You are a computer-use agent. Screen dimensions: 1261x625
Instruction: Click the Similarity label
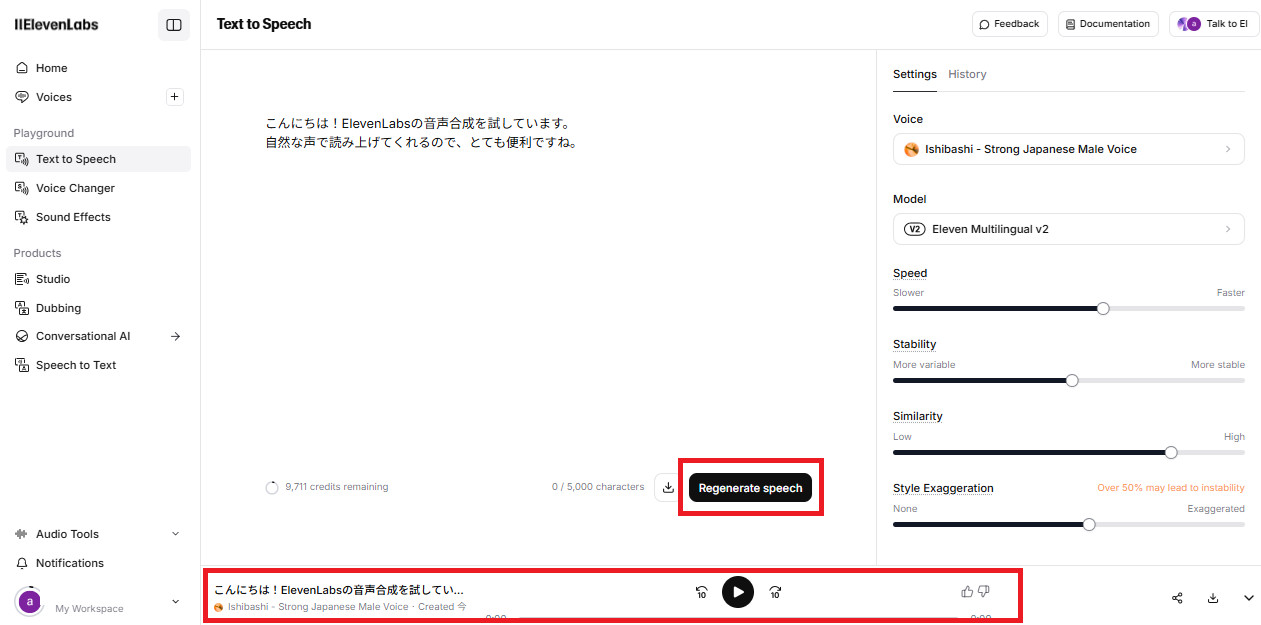918,416
